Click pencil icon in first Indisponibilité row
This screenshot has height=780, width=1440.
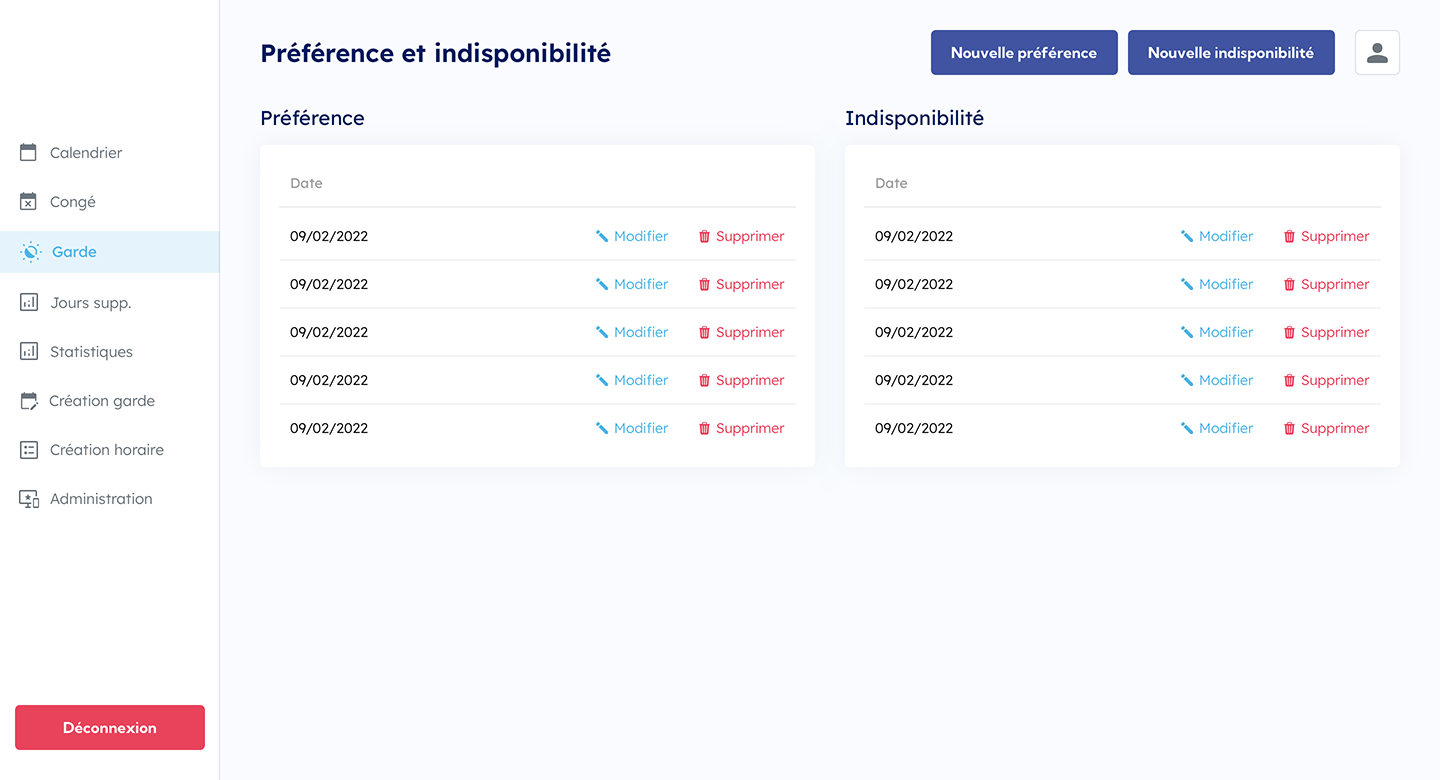tap(1187, 237)
